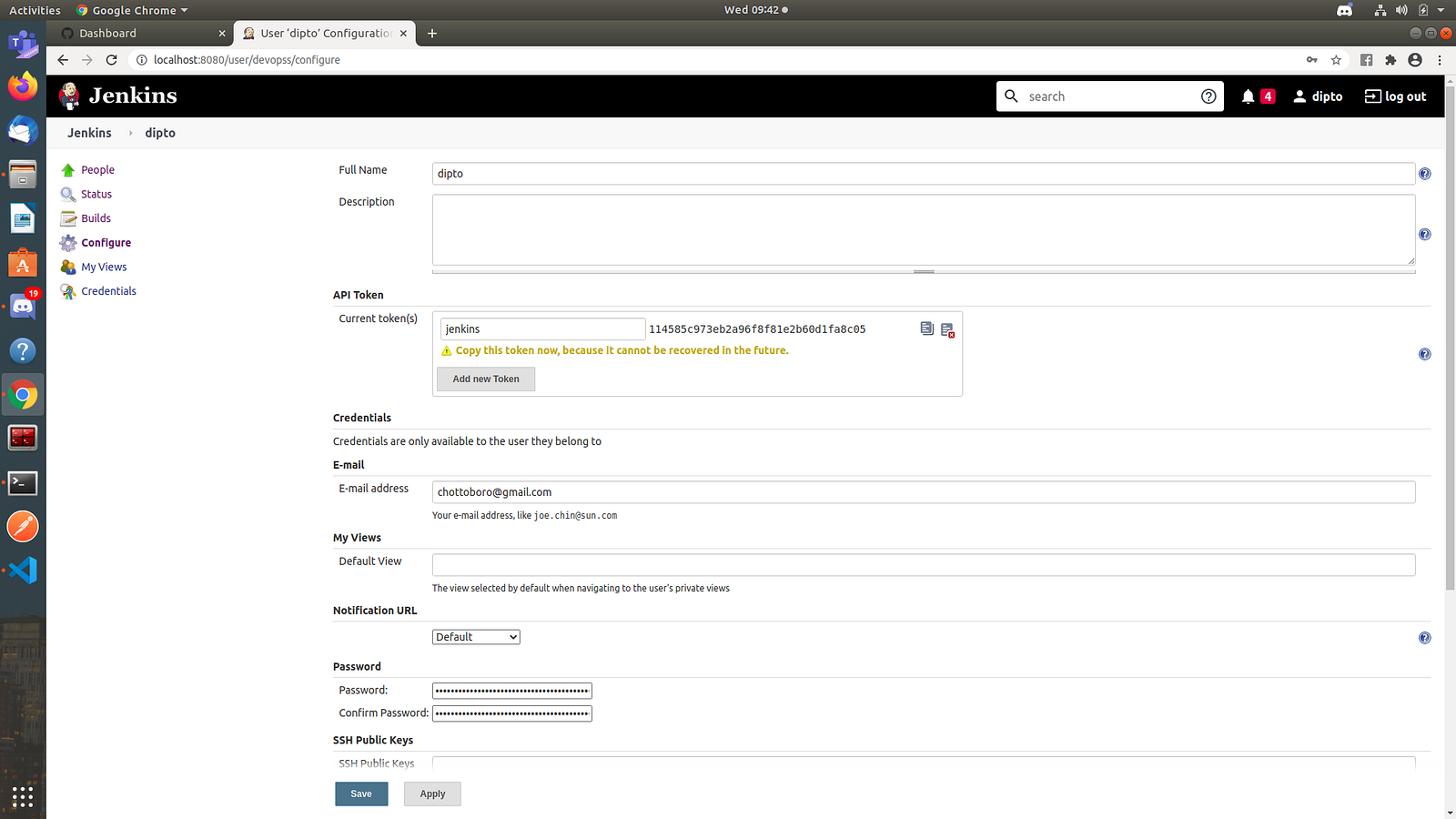
Task: Open help for the Description field
Action: point(1425,234)
